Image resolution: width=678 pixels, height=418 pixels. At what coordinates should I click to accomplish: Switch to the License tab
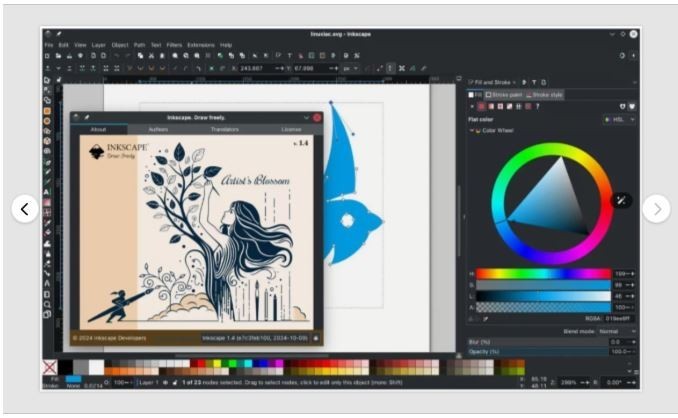pyautogui.click(x=291, y=129)
